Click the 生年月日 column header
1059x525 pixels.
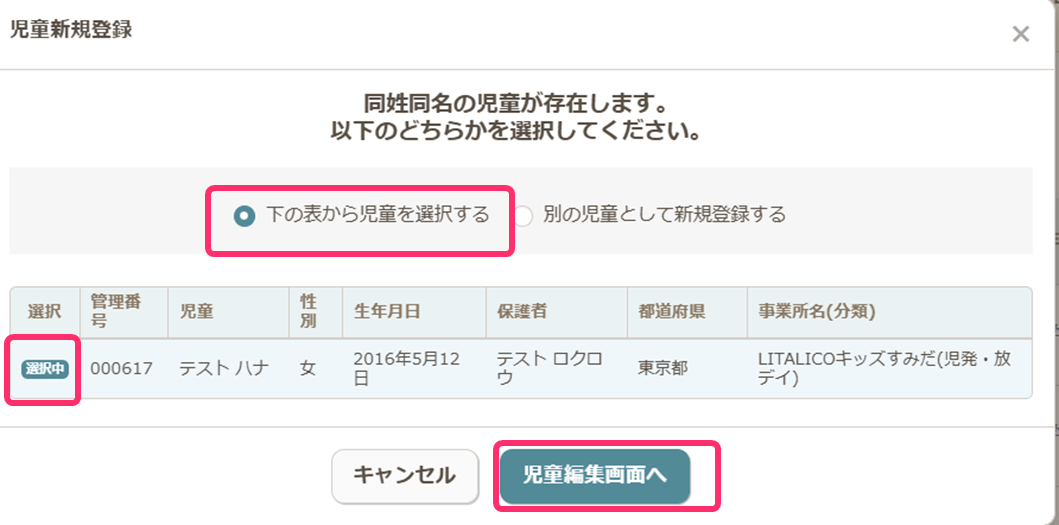pyautogui.click(x=387, y=311)
